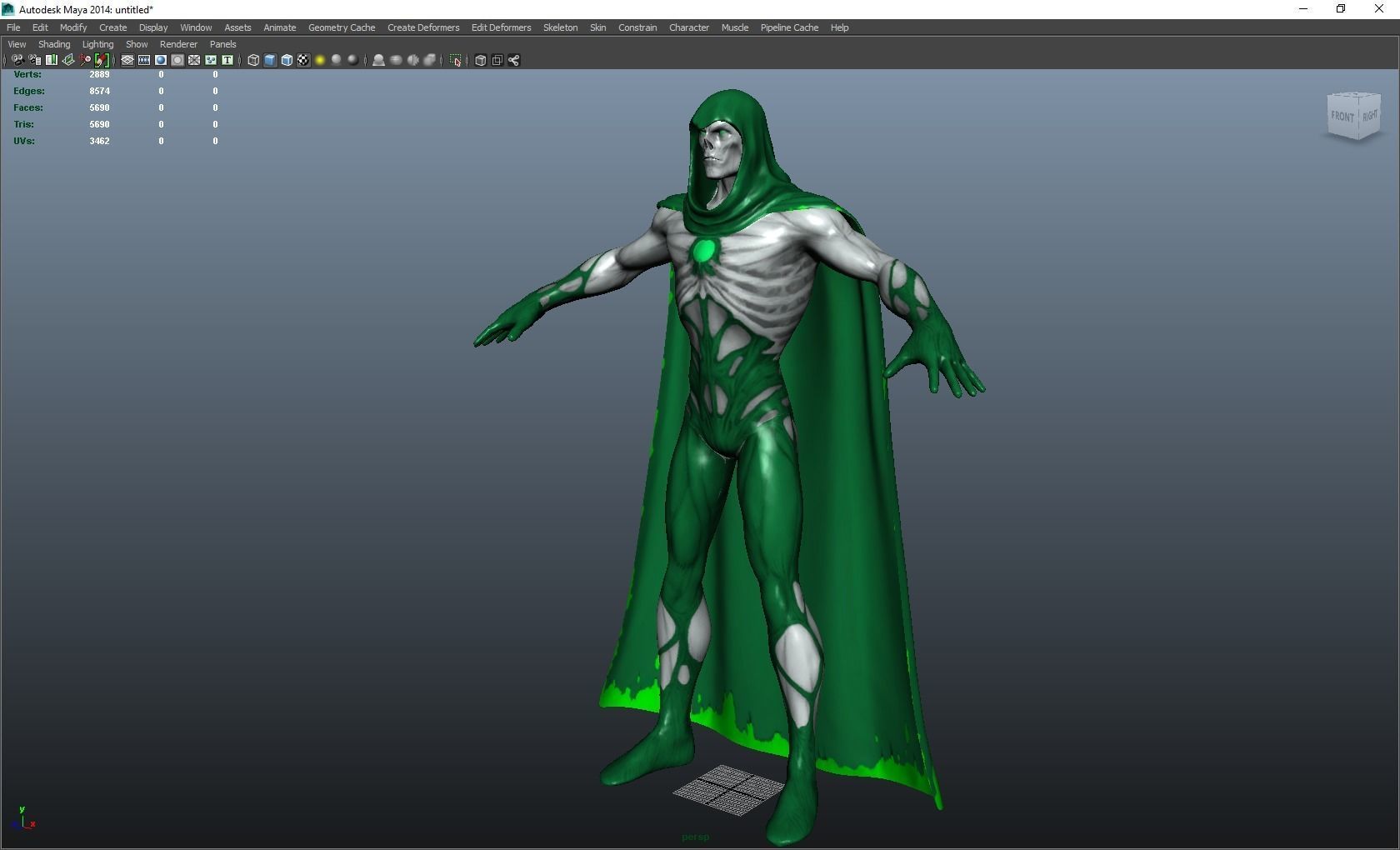
Task: Enable smooth shaded display mode
Action: (x=269, y=60)
